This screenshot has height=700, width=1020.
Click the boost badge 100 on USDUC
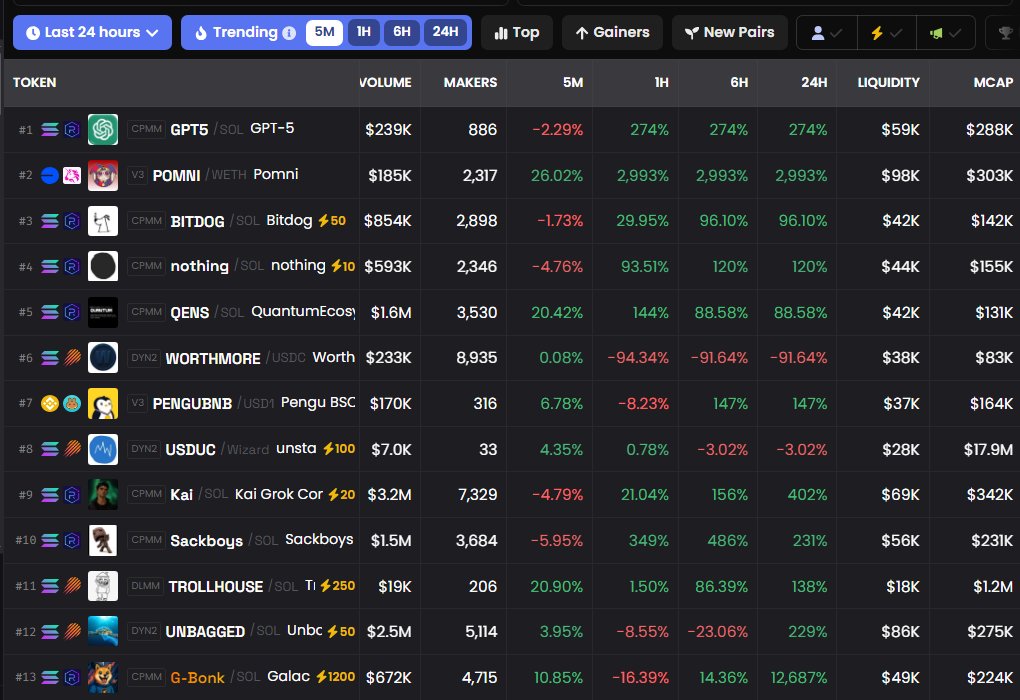coord(339,449)
